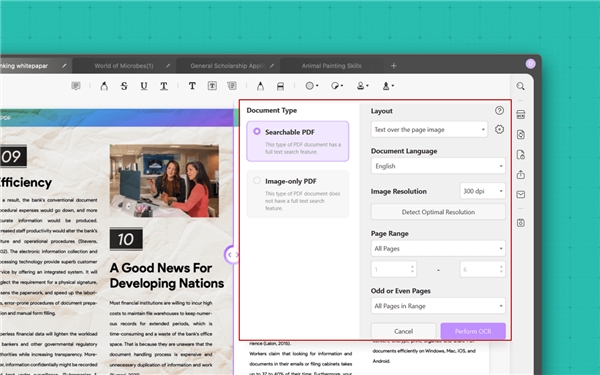
Task: Open the Page Range All Pages dropdown
Action: click(x=438, y=248)
